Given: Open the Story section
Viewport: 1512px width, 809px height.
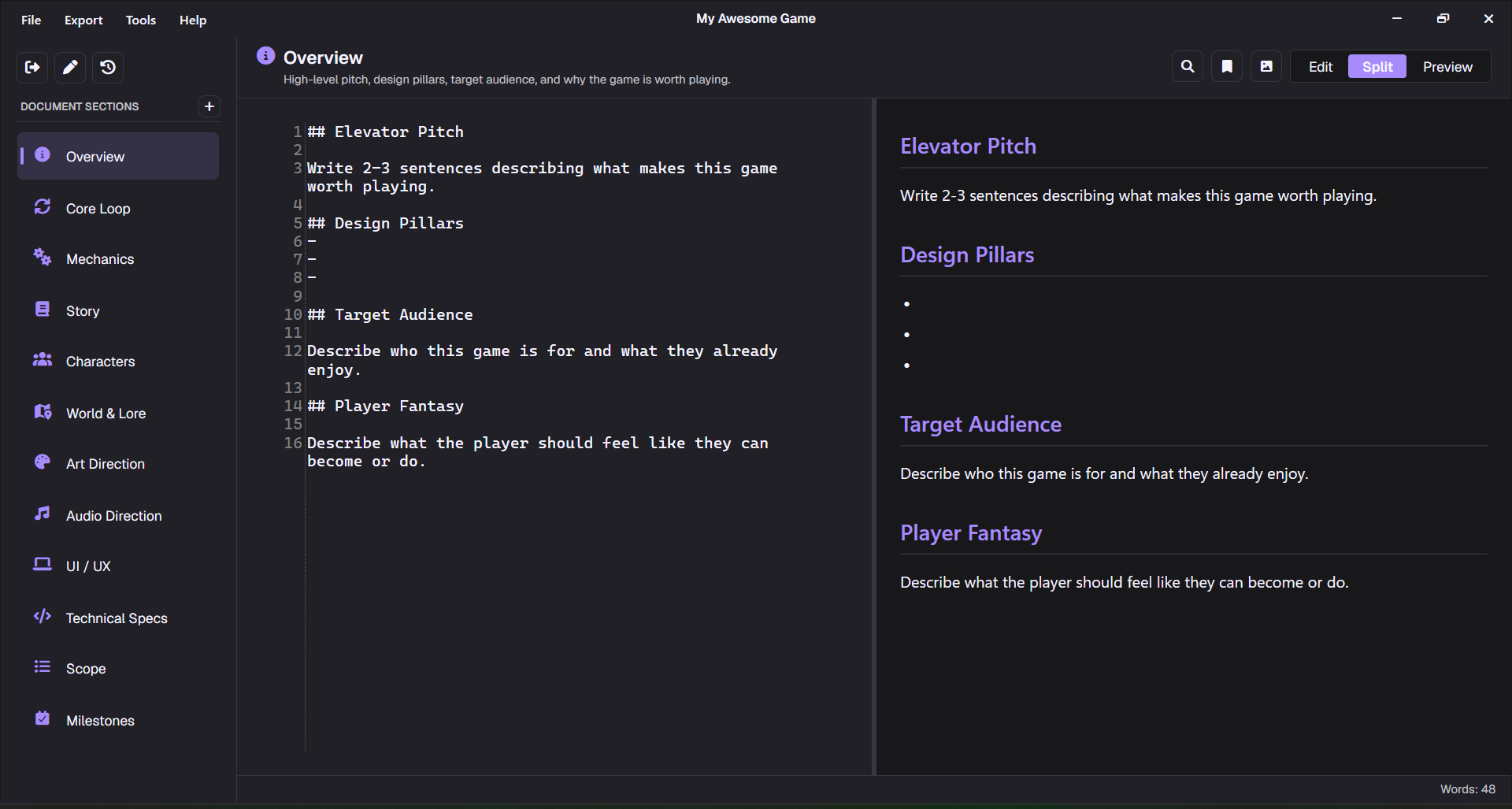Looking at the screenshot, I should (118, 310).
